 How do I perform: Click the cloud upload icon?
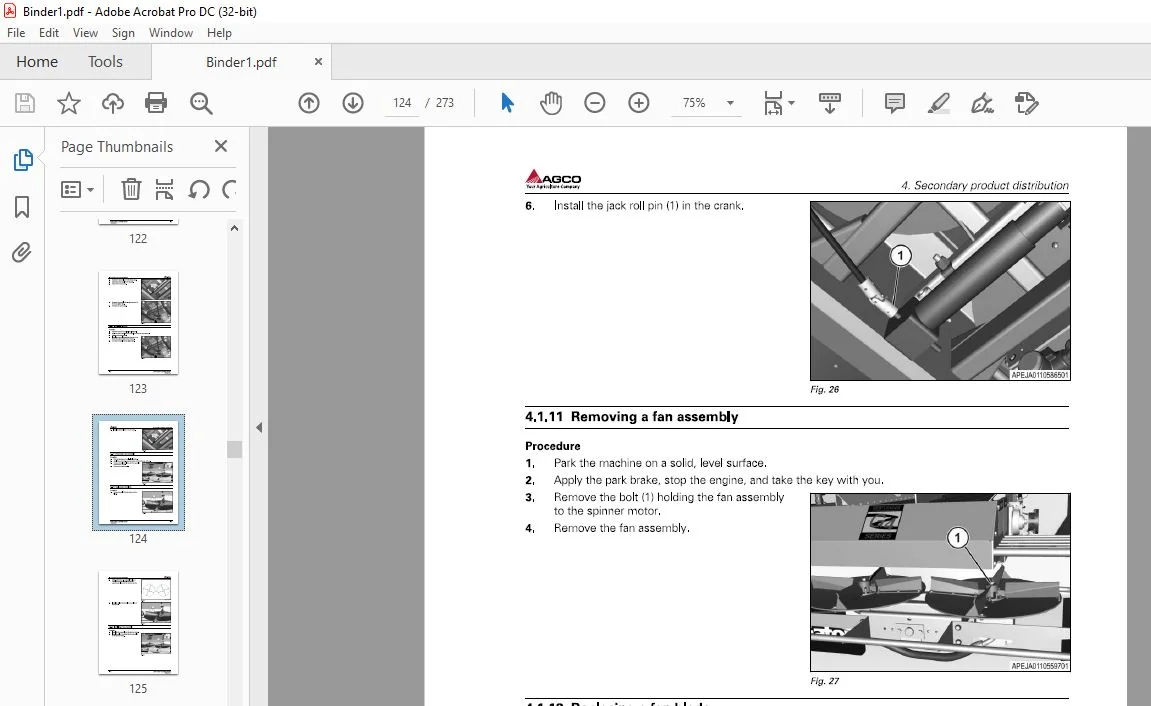(112, 103)
